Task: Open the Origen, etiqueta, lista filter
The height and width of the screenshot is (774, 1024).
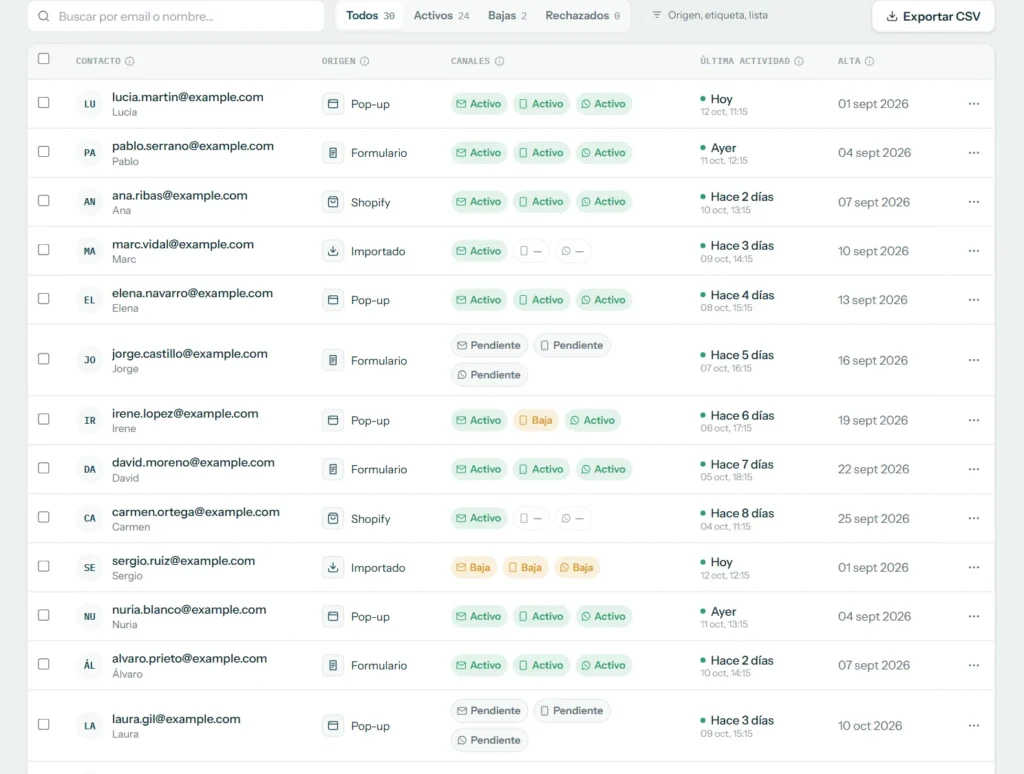Action: click(711, 15)
